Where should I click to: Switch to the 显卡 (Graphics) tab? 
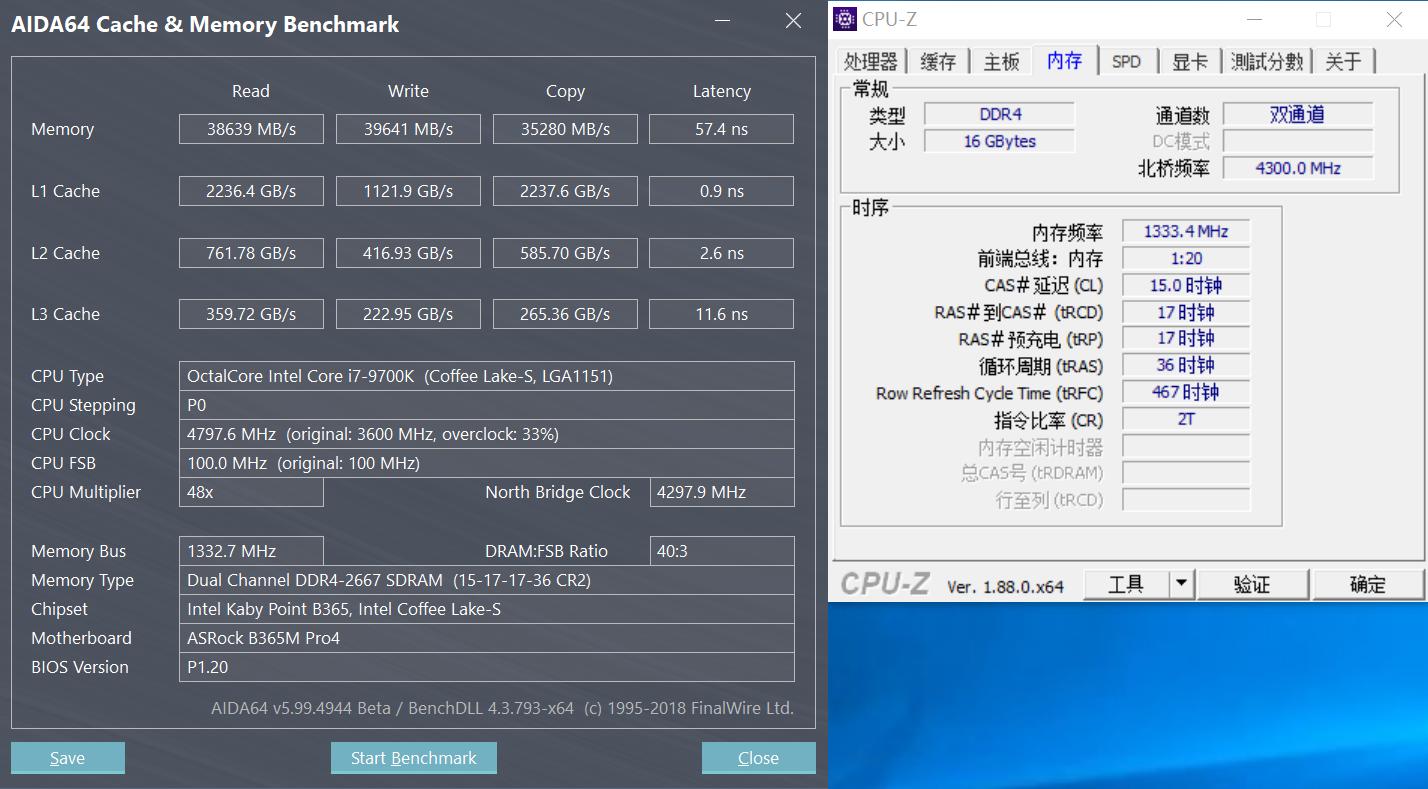coord(1190,61)
